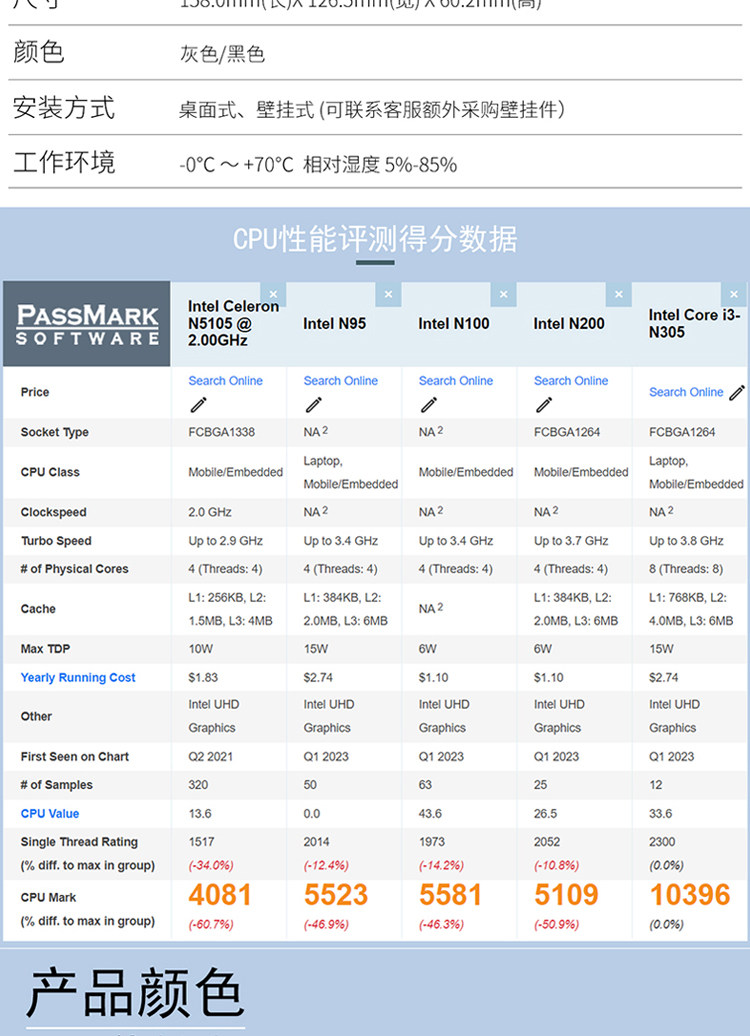Image resolution: width=750 pixels, height=1036 pixels.
Task: Click Up to 3.8 GHz turbo speed
Action: pos(686,540)
